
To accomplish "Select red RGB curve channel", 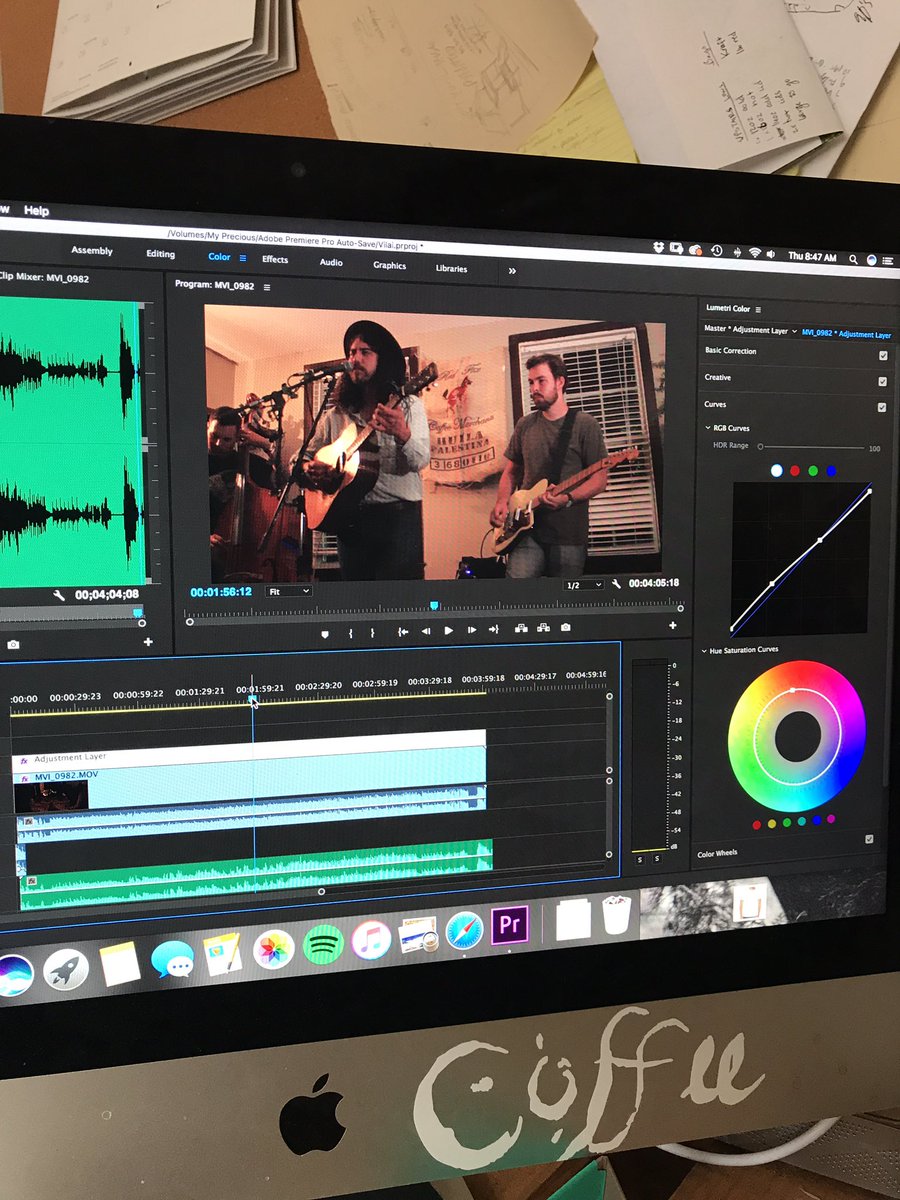I will click(795, 470).
